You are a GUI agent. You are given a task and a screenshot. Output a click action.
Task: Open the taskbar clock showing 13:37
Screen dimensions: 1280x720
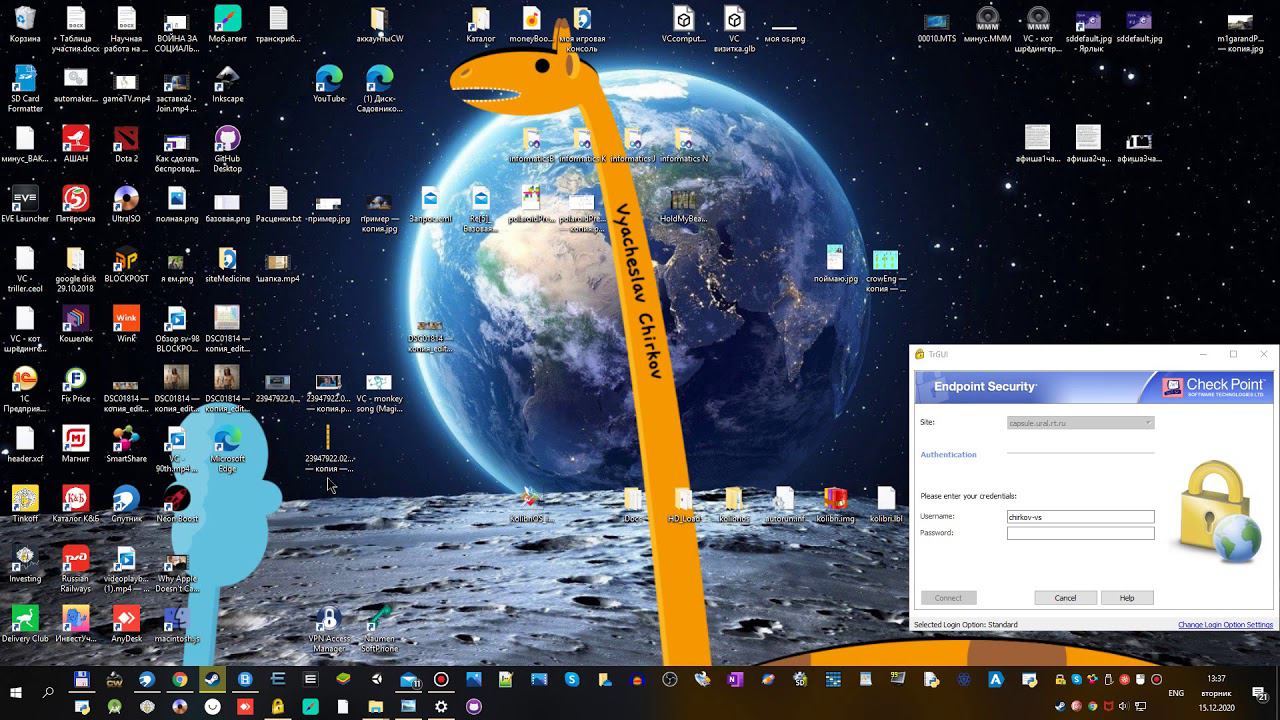1217,692
